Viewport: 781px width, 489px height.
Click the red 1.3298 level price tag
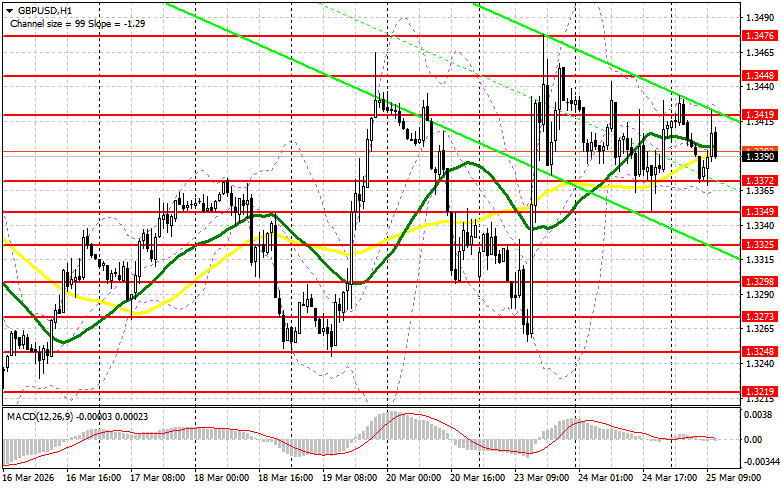pyautogui.click(x=759, y=282)
